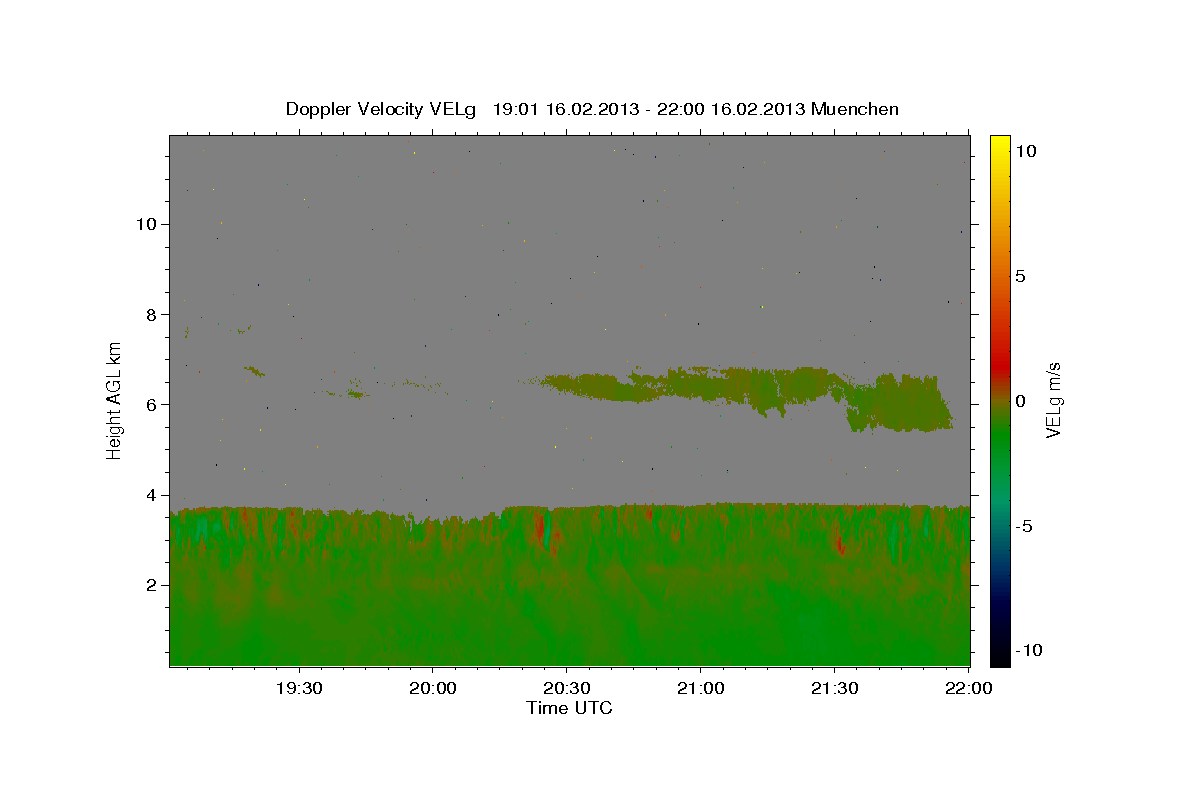
Task: Click the height axis label '2'
Action: pos(150,585)
